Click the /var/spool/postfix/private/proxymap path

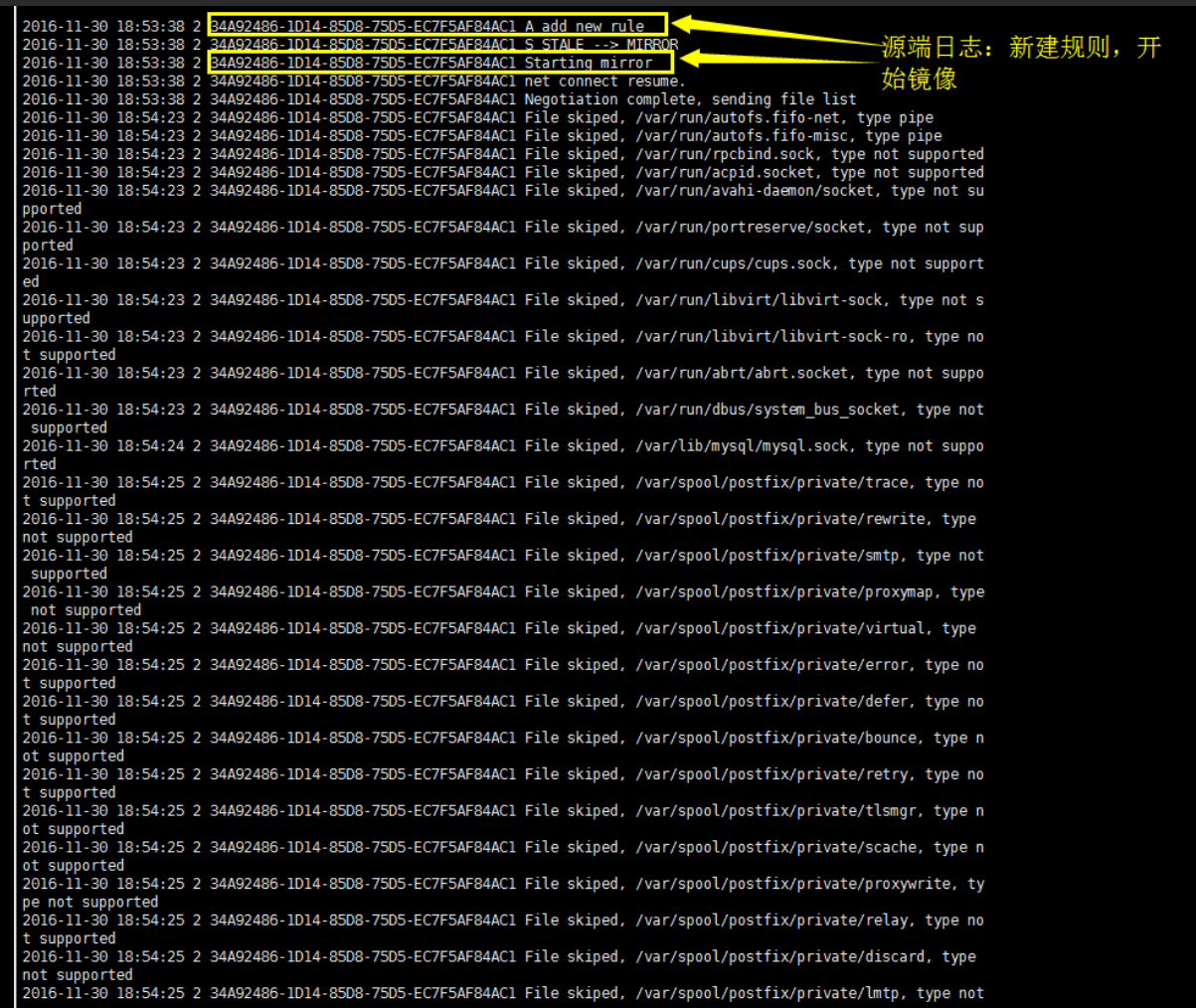tap(784, 592)
